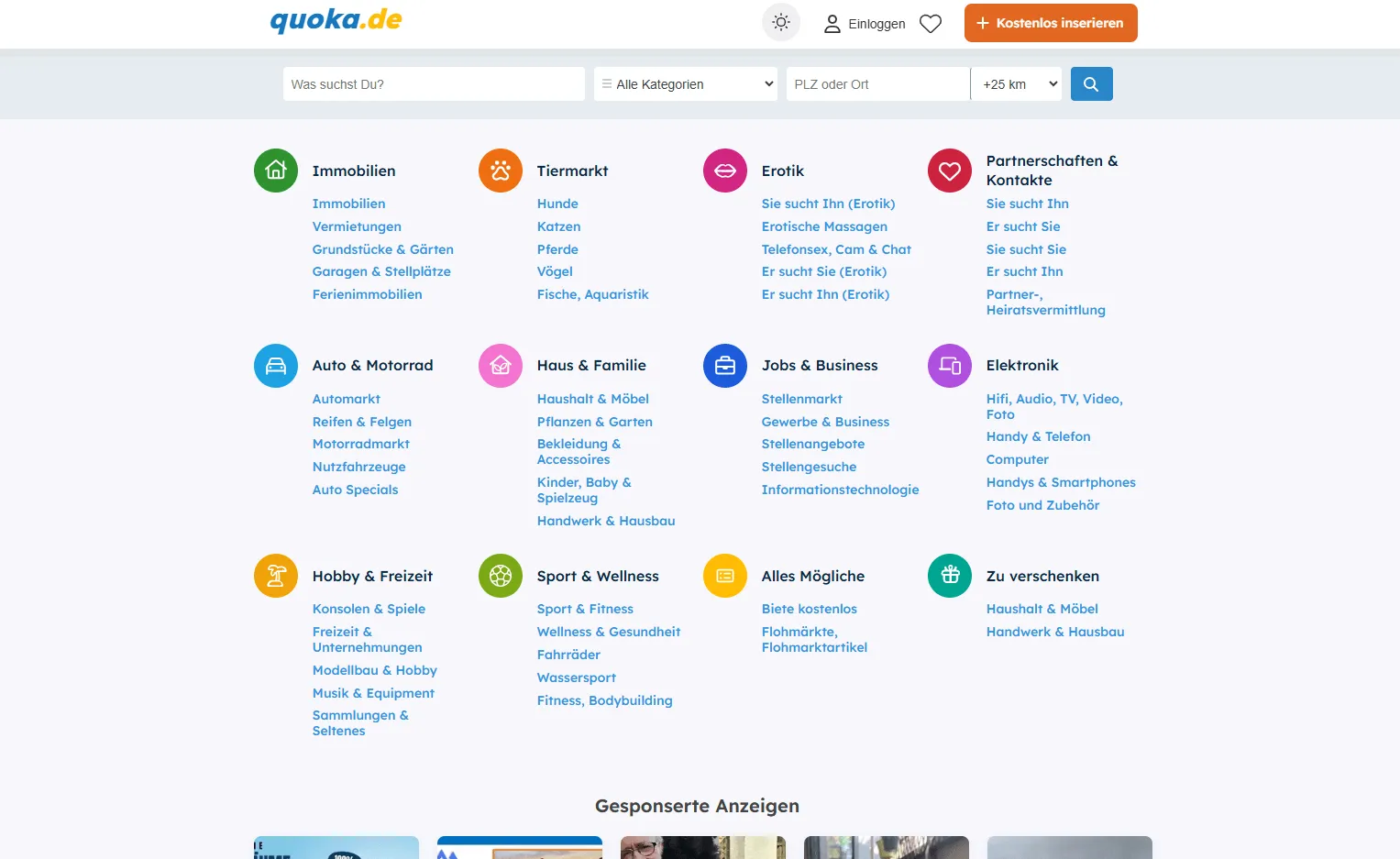Click the Jobs & Business briefcase icon

(725, 366)
